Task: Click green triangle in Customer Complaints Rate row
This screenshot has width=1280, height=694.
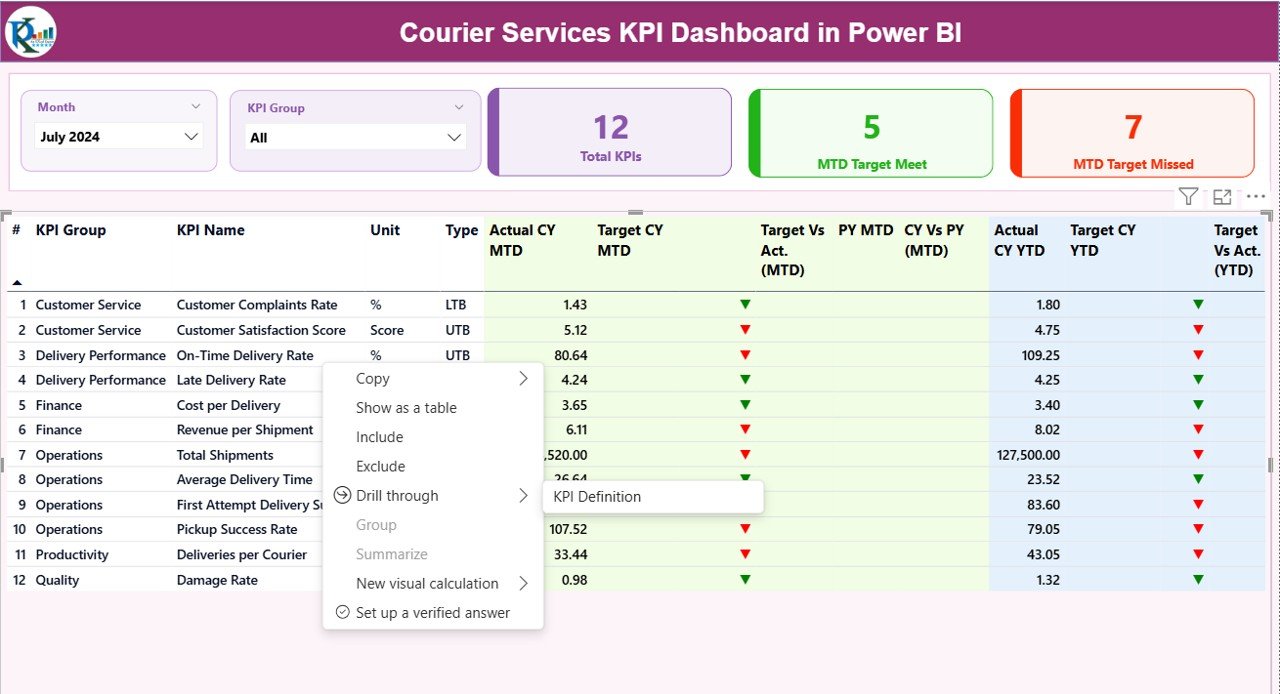Action: [745, 304]
